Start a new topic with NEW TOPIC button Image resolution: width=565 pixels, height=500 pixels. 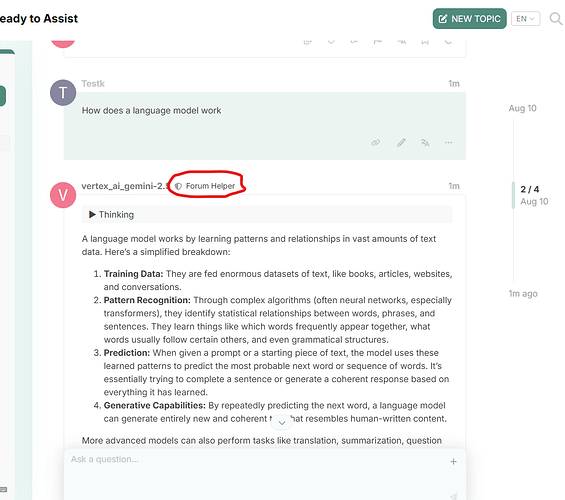[x=470, y=19]
